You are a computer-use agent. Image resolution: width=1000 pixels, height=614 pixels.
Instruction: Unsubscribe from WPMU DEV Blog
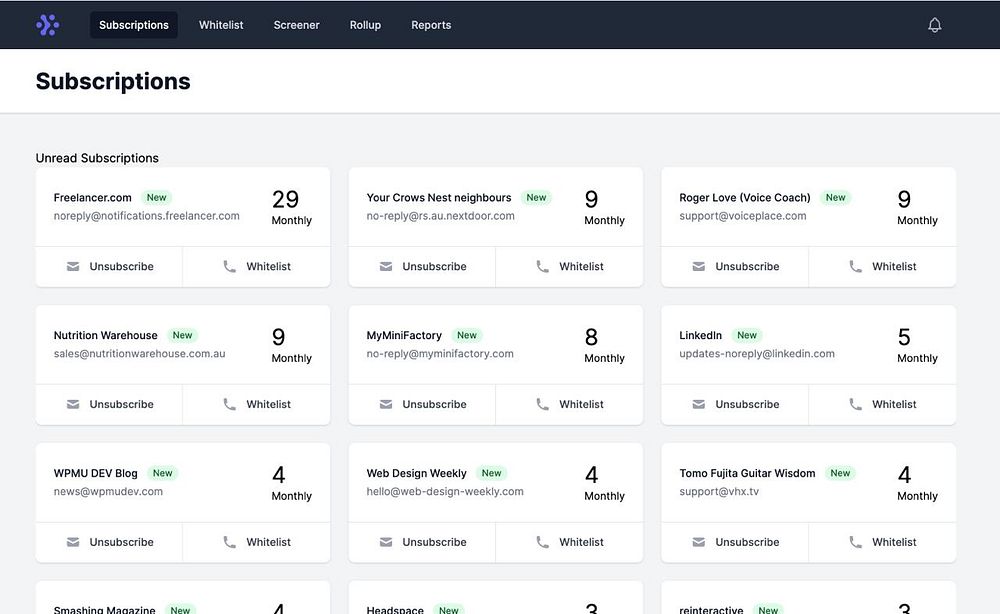[x=109, y=542]
